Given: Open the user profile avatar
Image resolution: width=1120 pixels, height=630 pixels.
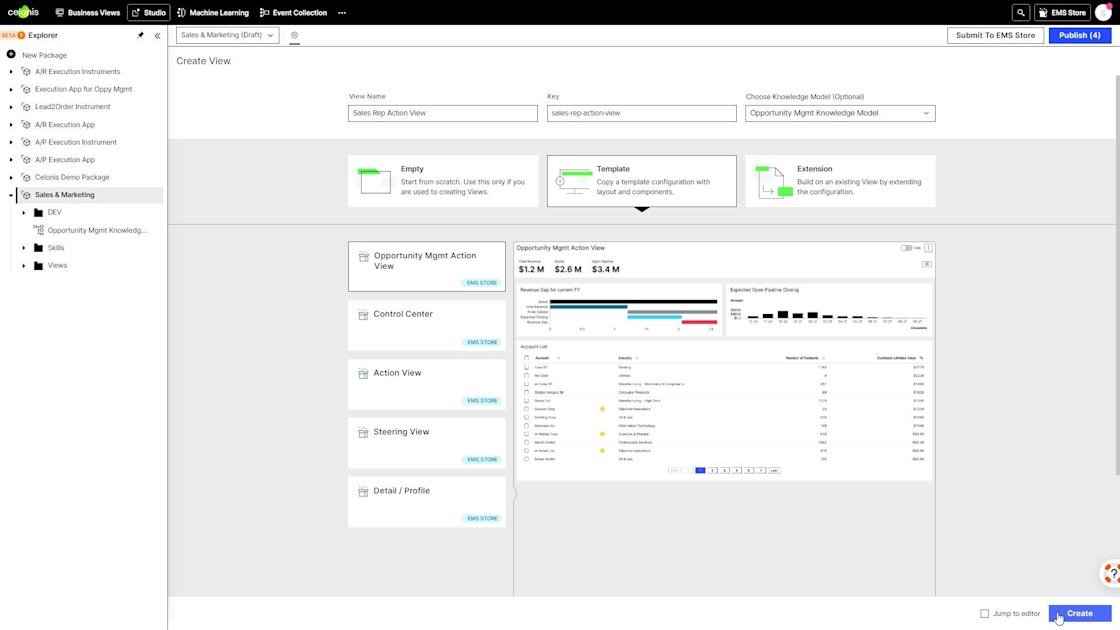Looking at the screenshot, I should pyautogui.click(x=1103, y=12).
